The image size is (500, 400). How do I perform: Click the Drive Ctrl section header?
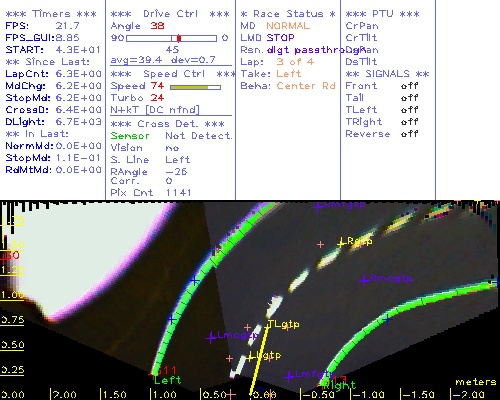(x=170, y=14)
